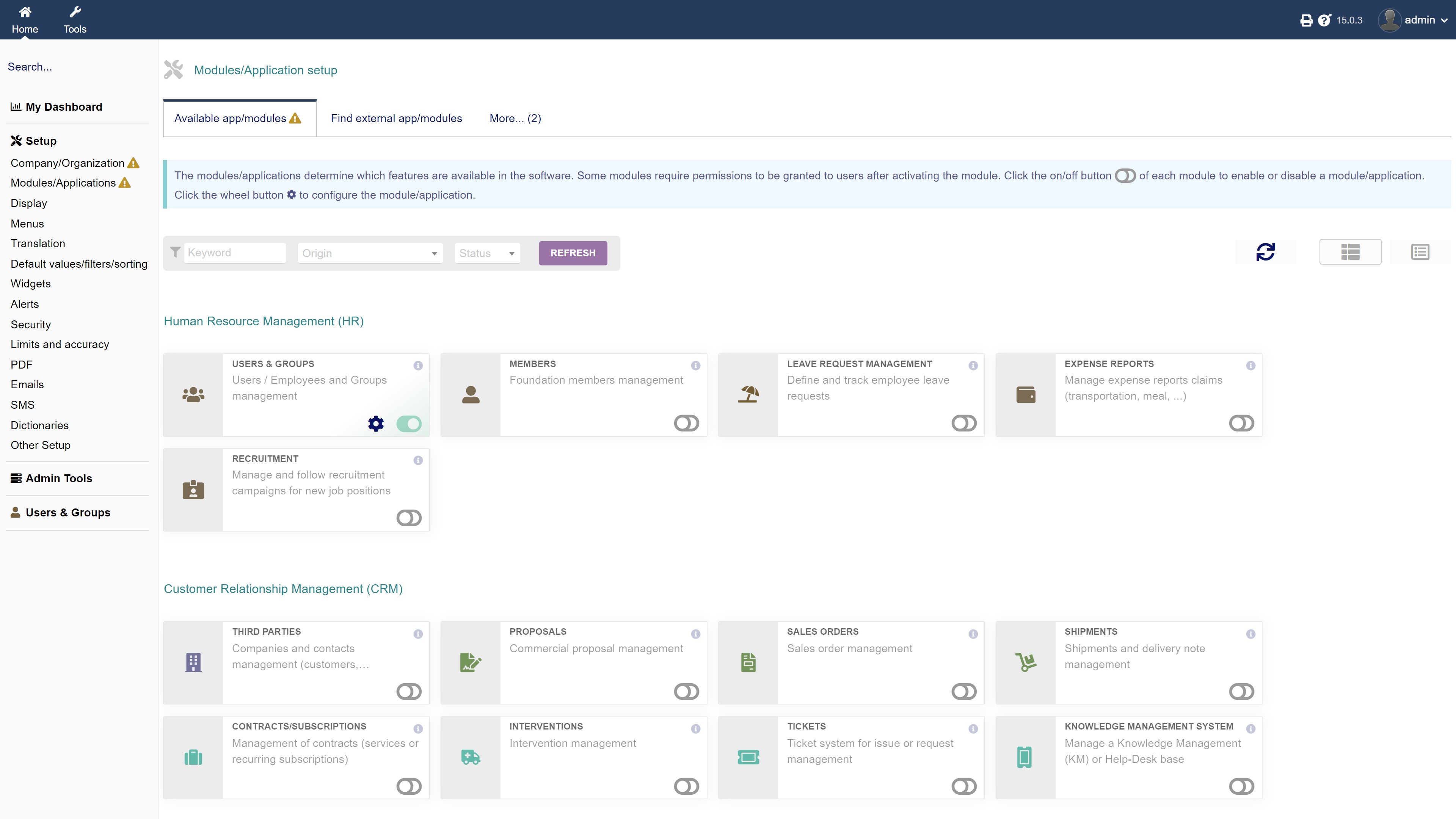Screen dimensions: 1456x819
Task: Open Users & Groups sidebar section
Action: coord(61,513)
